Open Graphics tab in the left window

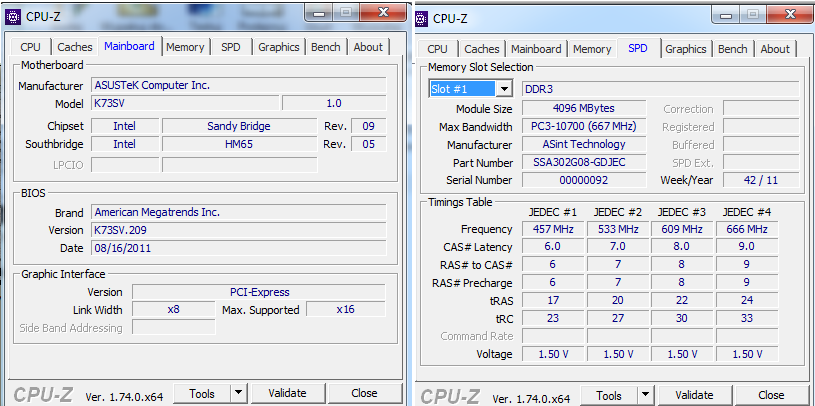279,47
